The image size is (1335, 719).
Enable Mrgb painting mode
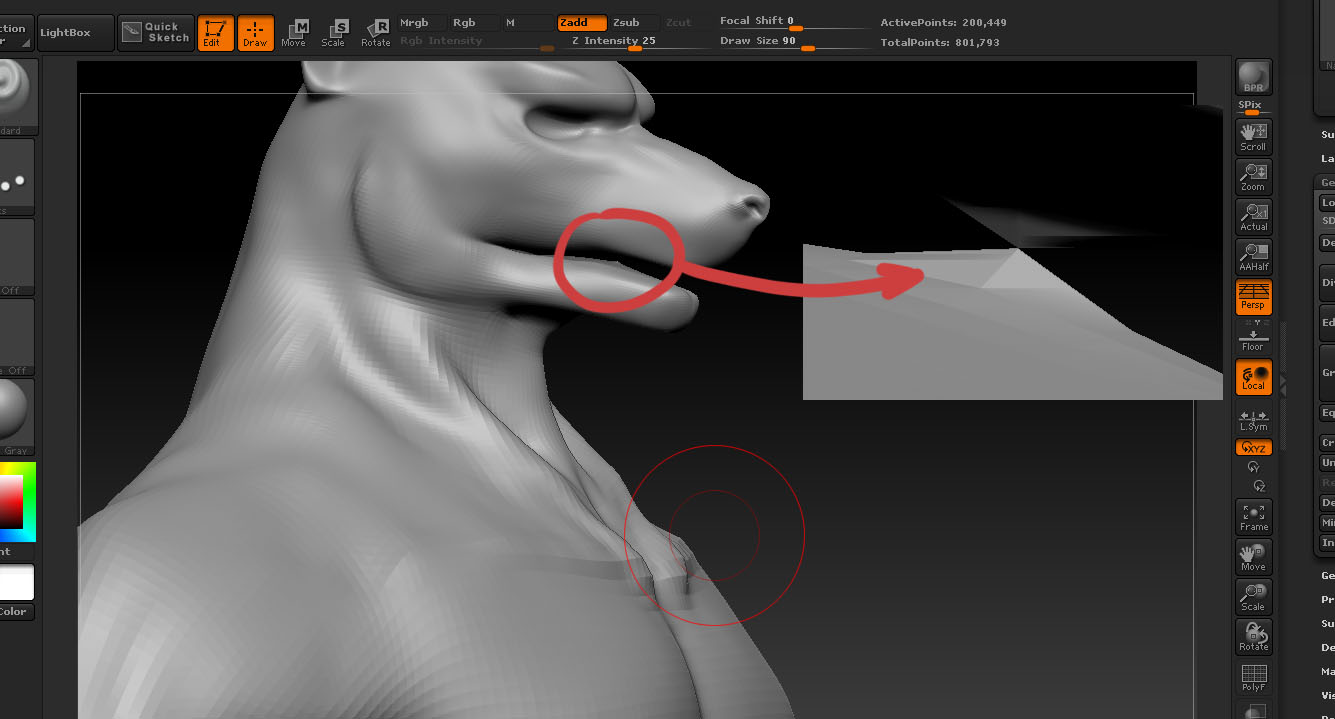[421, 22]
